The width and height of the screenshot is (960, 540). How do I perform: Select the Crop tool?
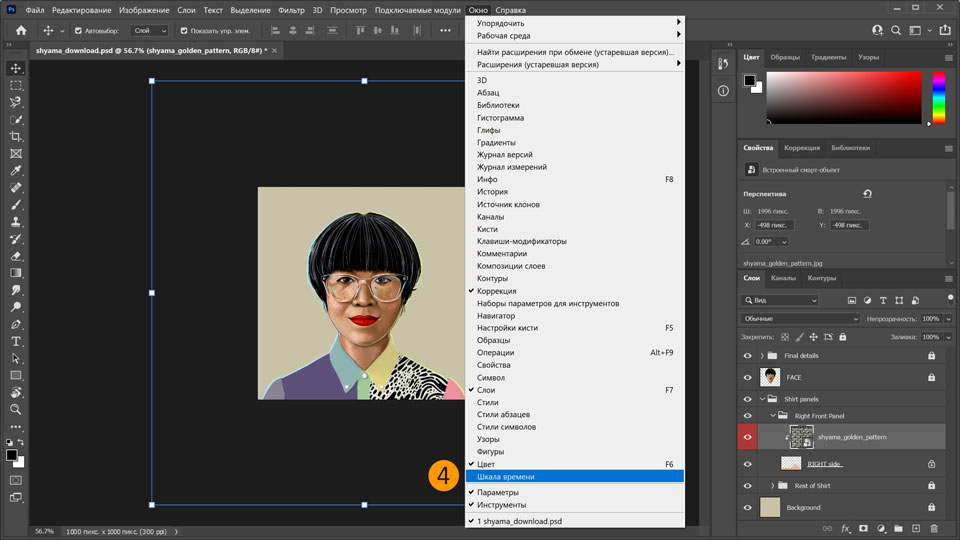16,136
